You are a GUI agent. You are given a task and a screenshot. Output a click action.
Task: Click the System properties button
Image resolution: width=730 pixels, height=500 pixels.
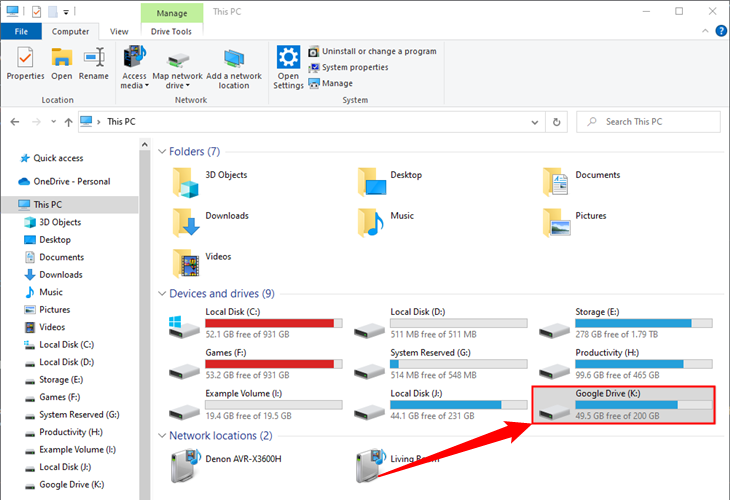tap(347, 67)
